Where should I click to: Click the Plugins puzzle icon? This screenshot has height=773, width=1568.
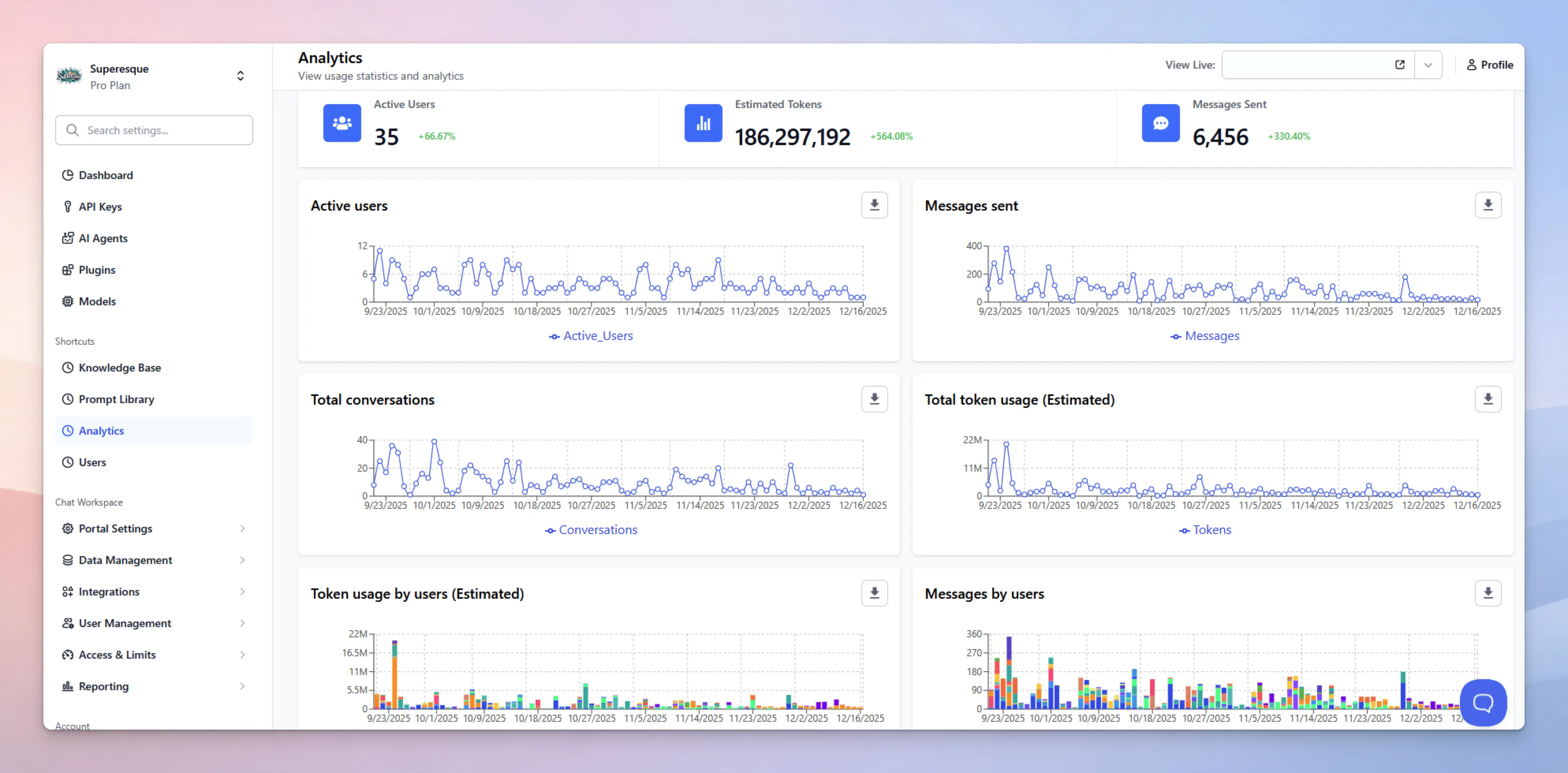tap(68, 270)
